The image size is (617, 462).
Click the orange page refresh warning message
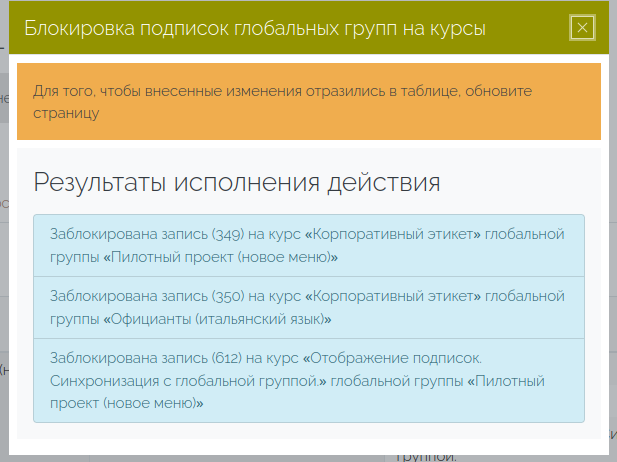309,102
